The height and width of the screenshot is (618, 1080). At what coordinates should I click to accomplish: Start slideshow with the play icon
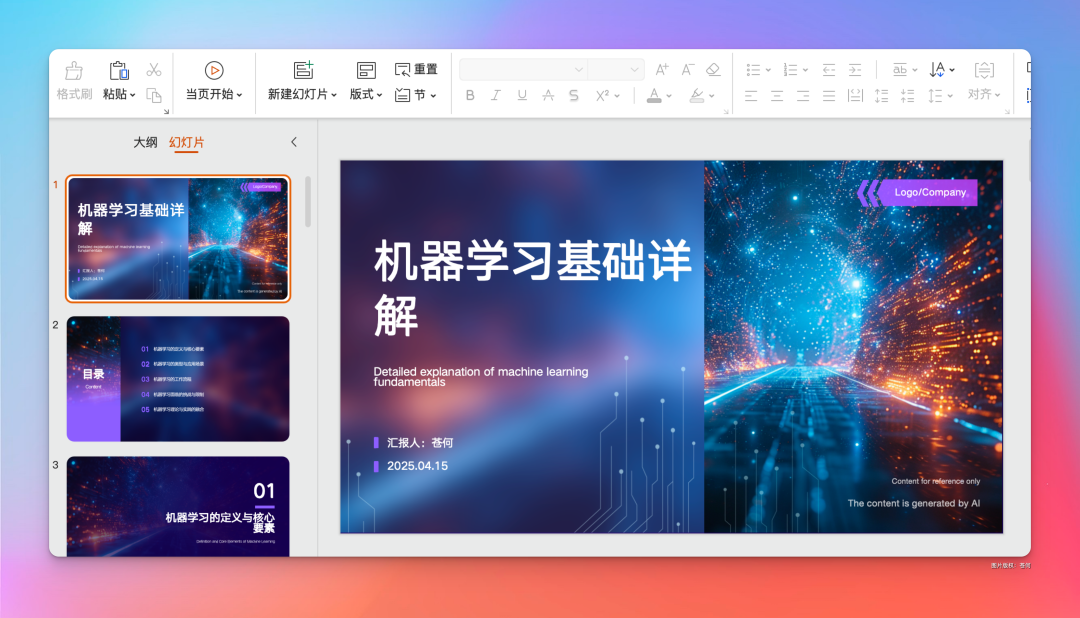click(214, 70)
